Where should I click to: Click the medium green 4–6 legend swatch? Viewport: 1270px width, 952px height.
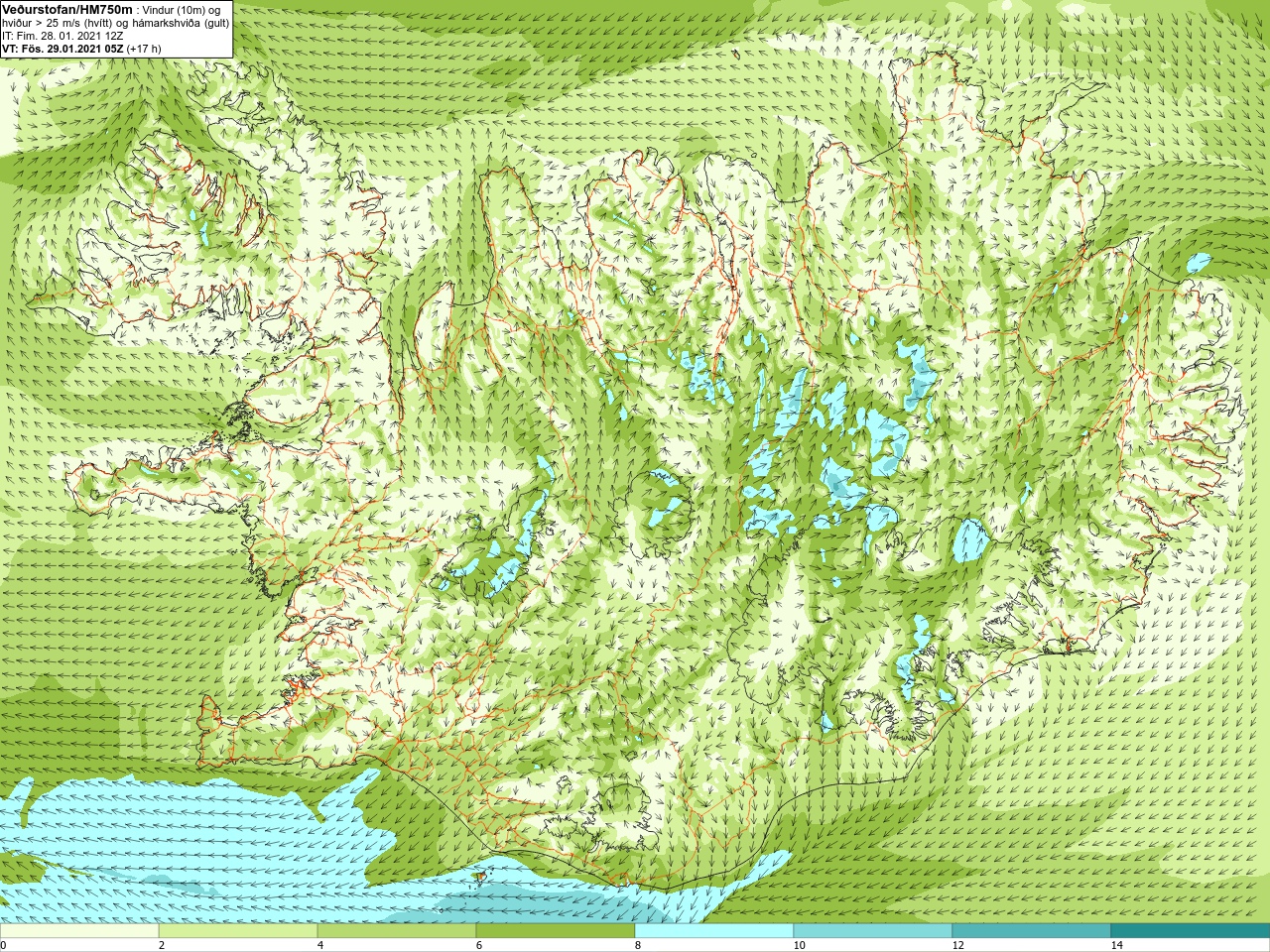coord(397,931)
